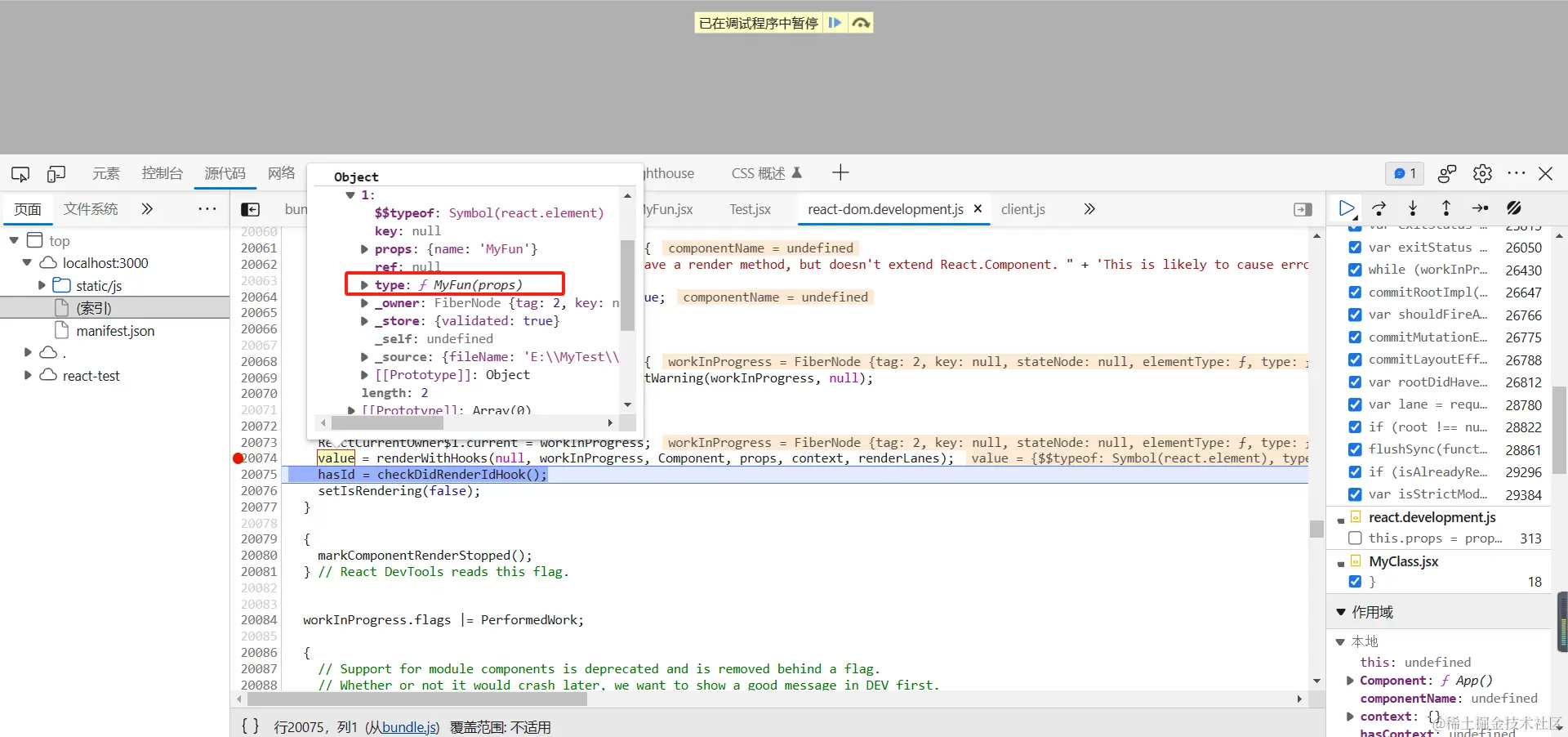Toggle the navigator sidebar pane

coord(251,209)
